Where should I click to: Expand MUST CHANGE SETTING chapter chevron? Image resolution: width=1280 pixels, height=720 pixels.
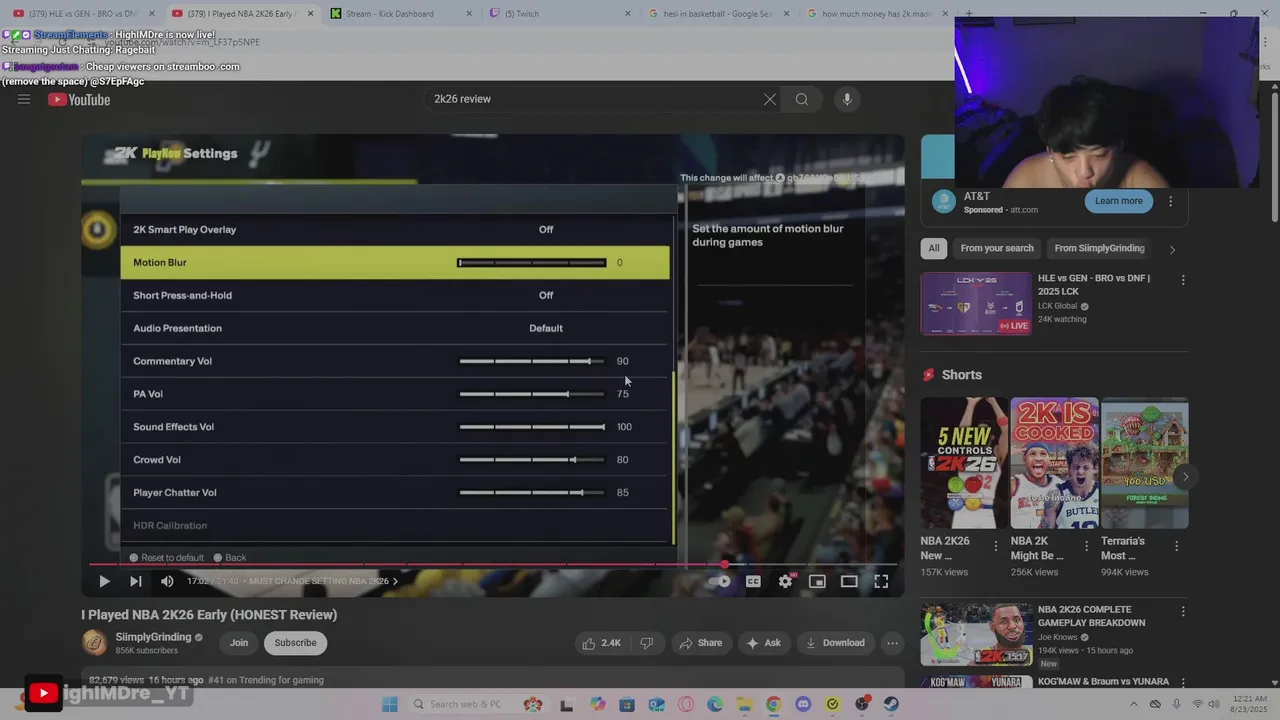395,581
